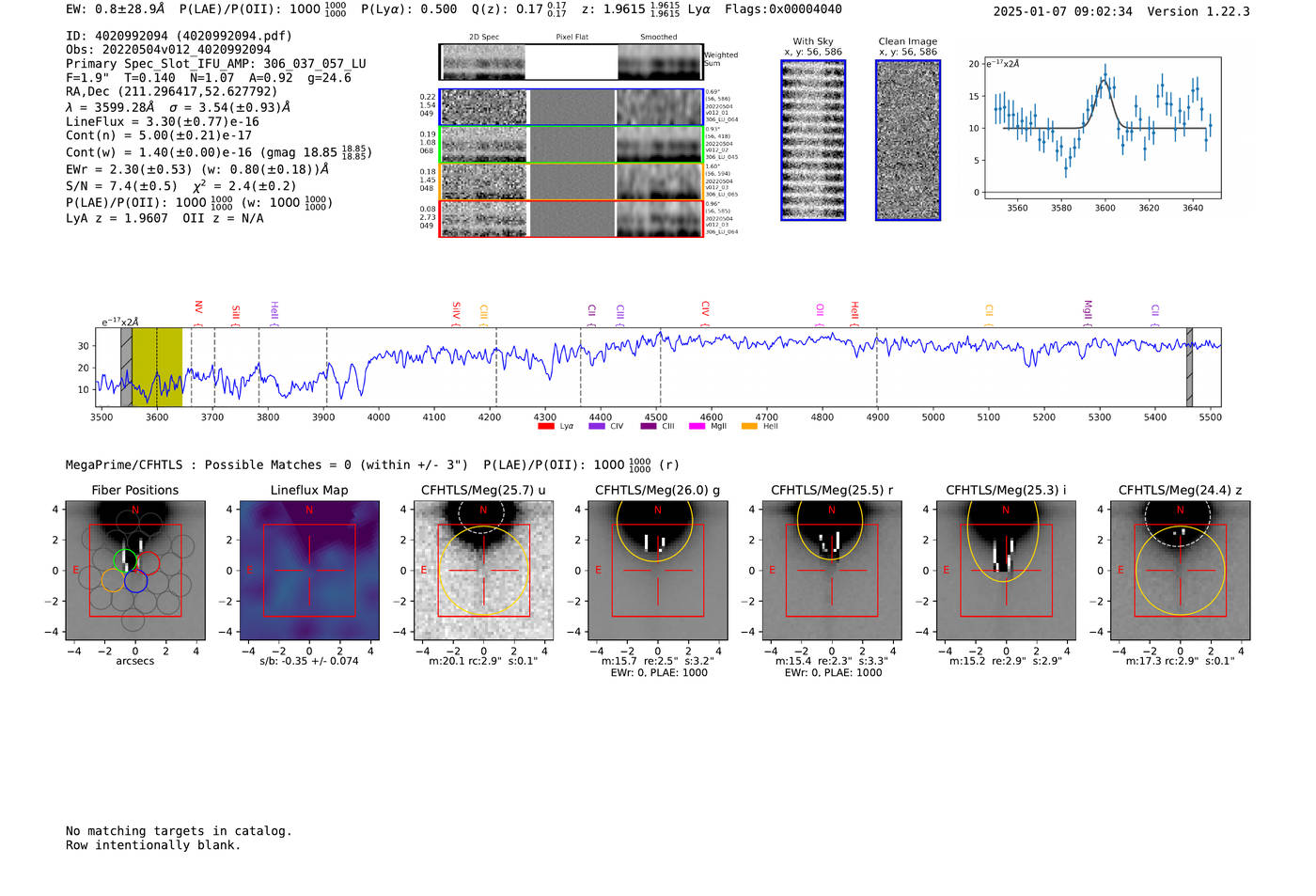The image size is (1316, 896).
Task: Click the m:15.2 re:2.9" s:2.9" caption
Action: point(1006,661)
